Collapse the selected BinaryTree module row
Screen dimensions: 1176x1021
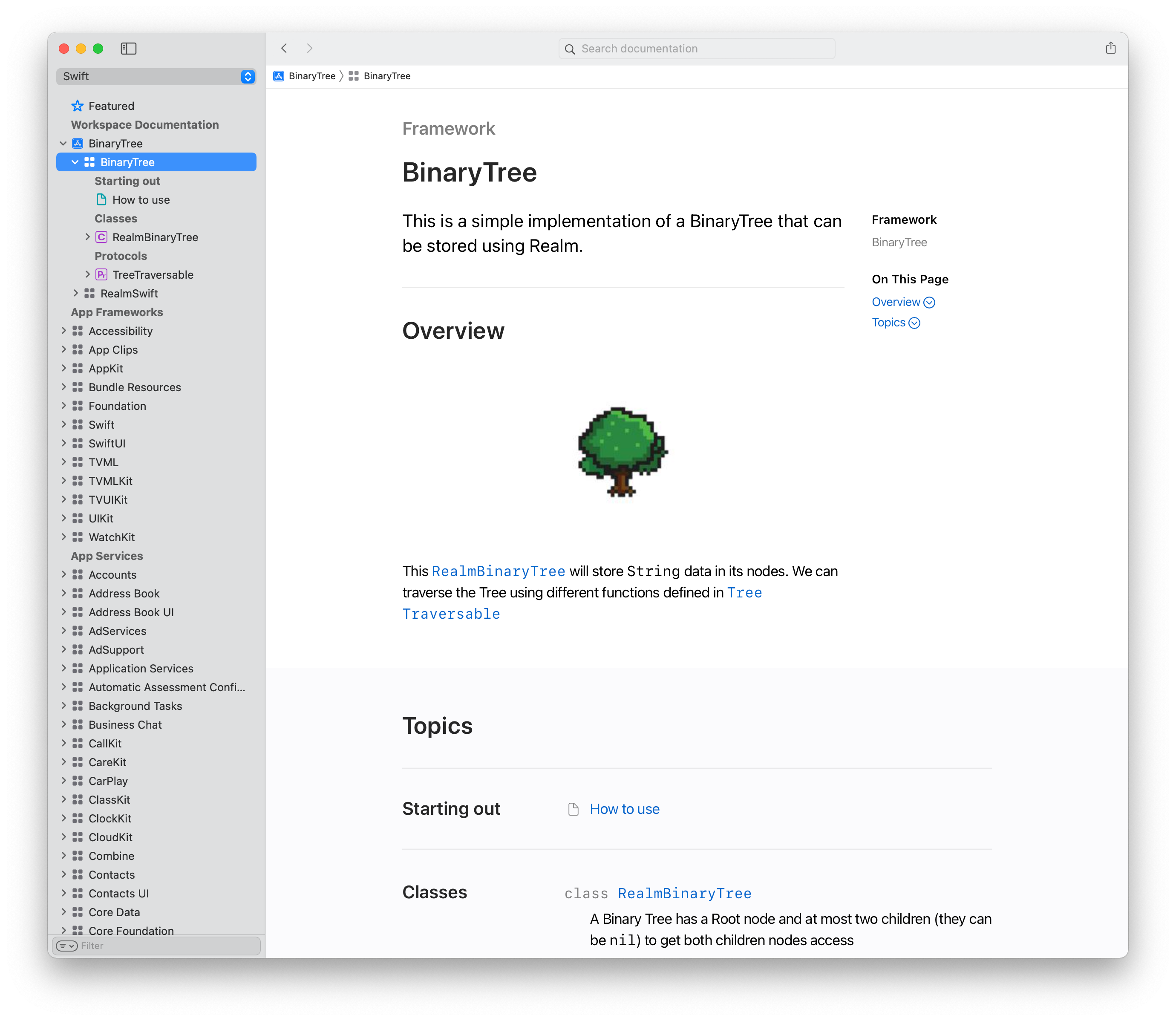(x=75, y=162)
